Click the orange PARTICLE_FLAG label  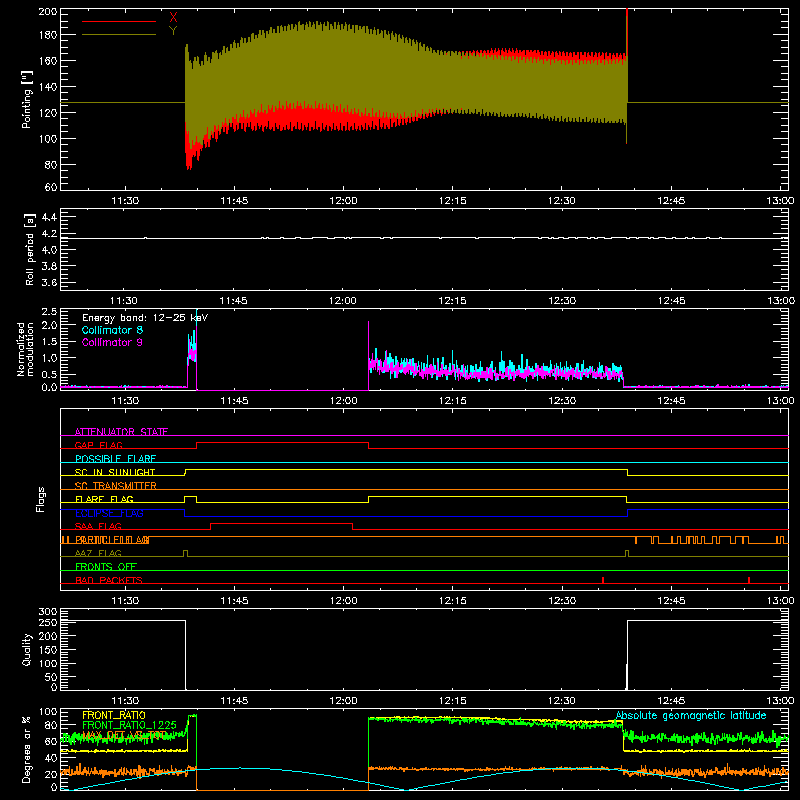112,540
